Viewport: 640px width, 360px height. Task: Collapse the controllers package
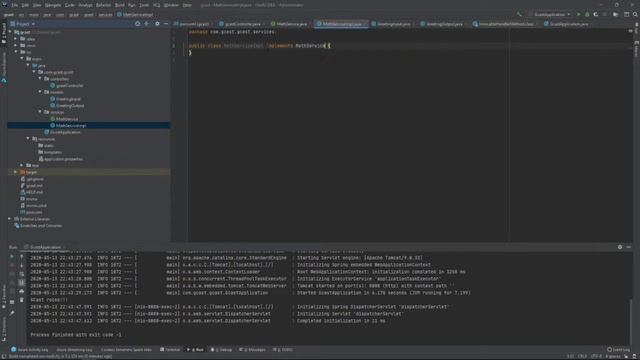(40, 78)
